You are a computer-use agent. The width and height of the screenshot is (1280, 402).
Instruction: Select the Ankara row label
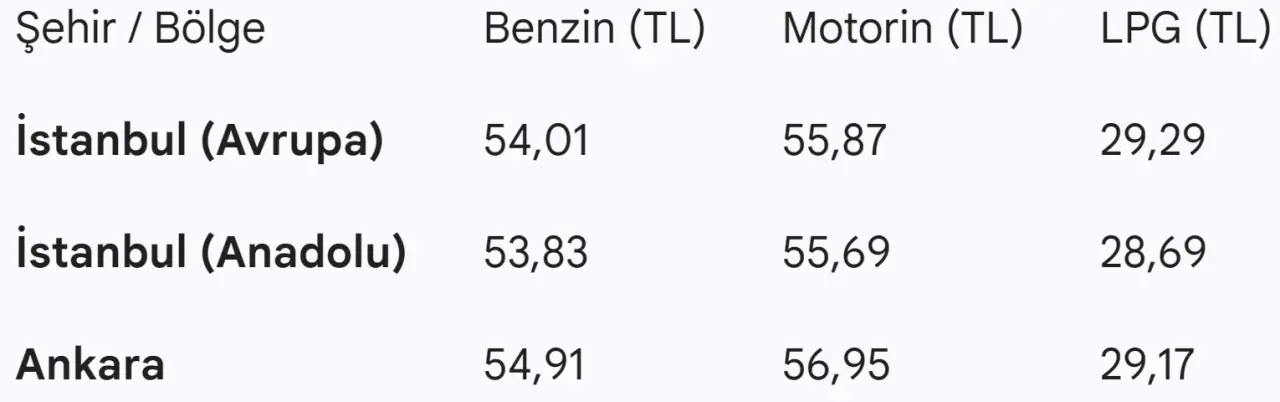pos(90,365)
